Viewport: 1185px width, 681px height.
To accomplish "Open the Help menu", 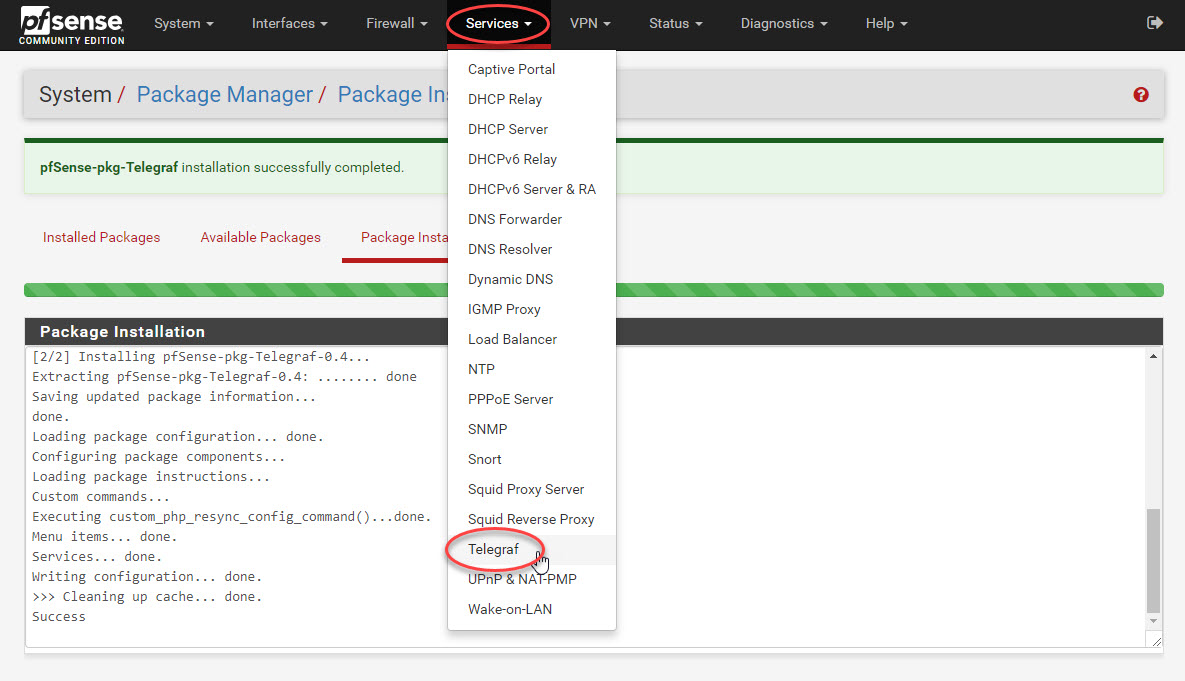I will (886, 23).
